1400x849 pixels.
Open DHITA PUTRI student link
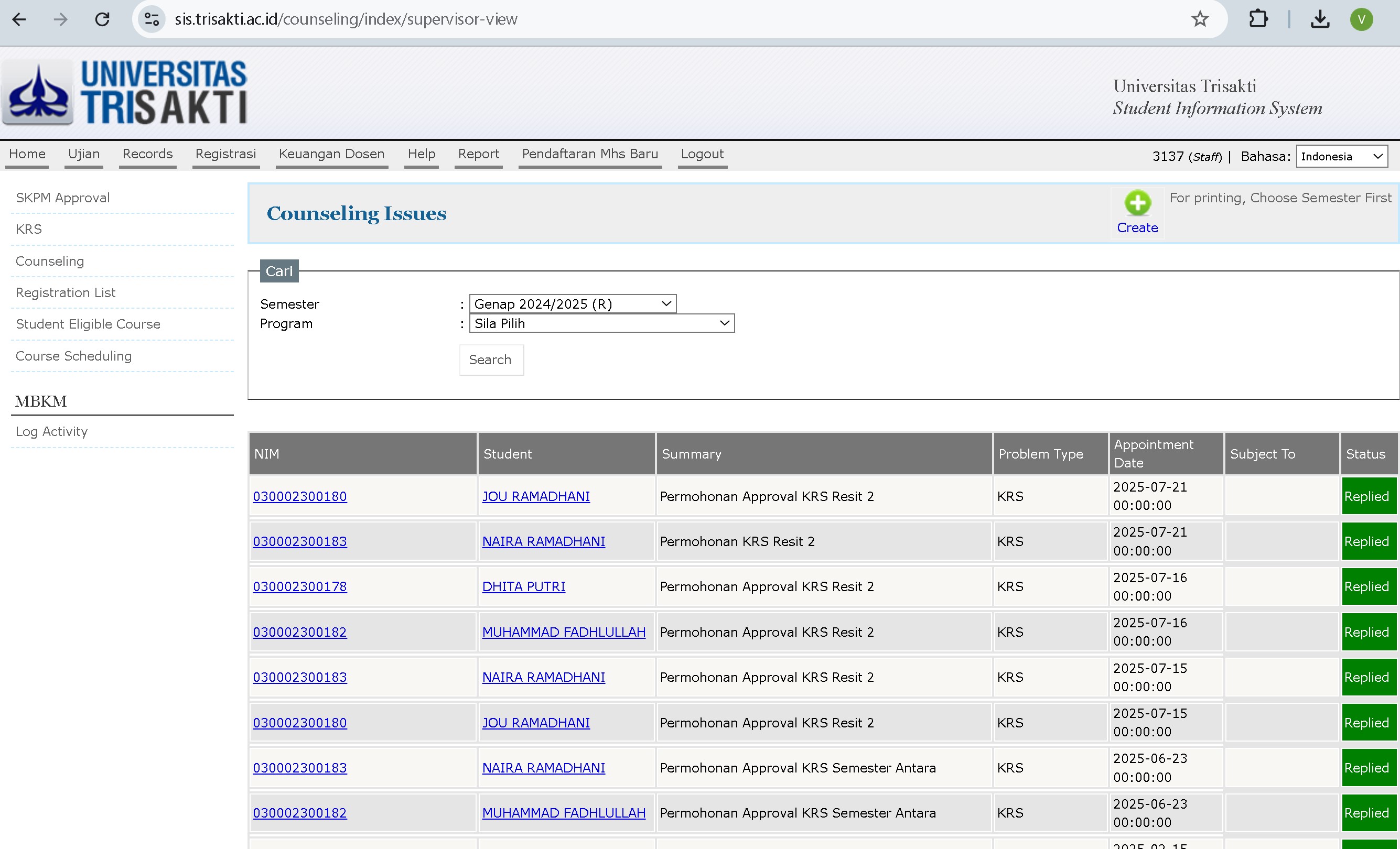click(524, 586)
